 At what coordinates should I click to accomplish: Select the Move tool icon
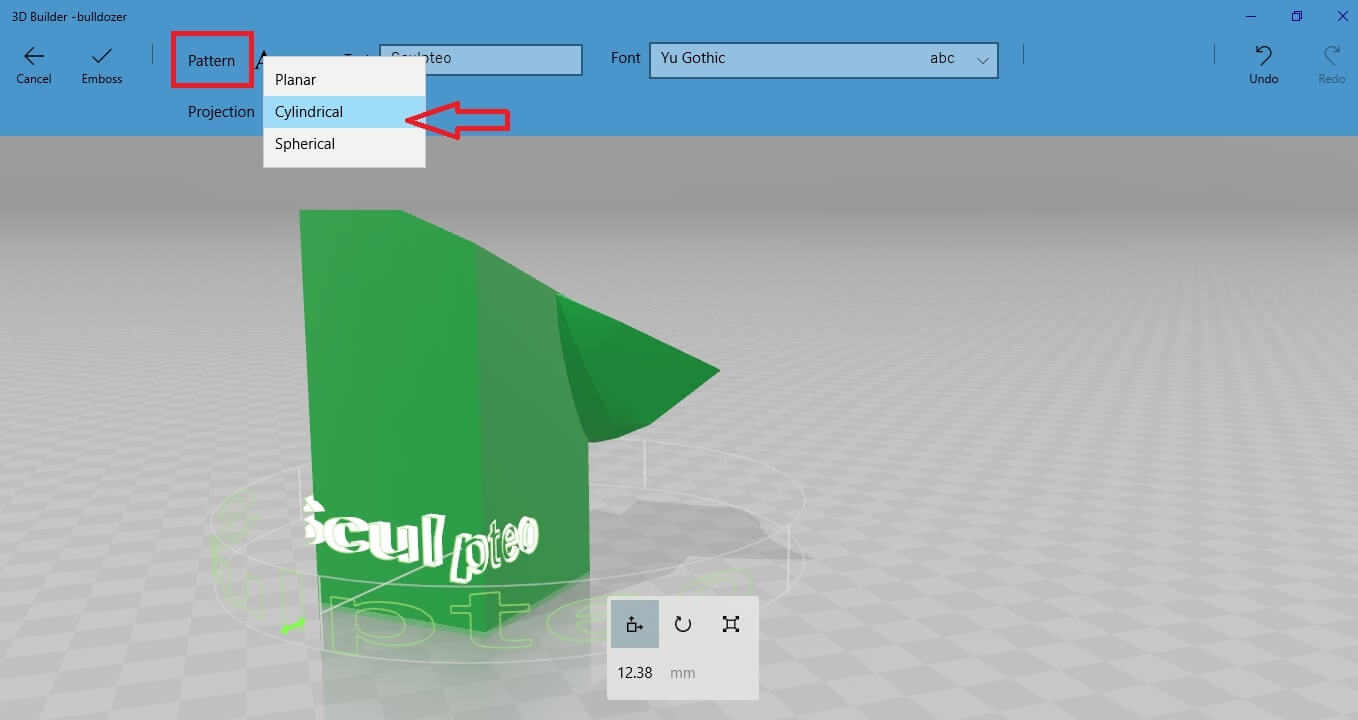(x=634, y=624)
